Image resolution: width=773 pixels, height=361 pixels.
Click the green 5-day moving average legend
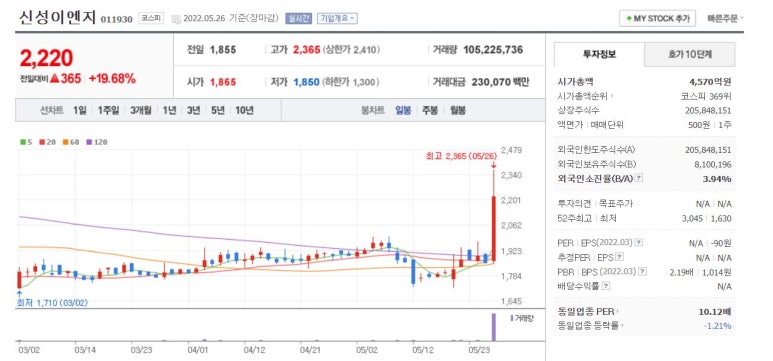click(26, 142)
